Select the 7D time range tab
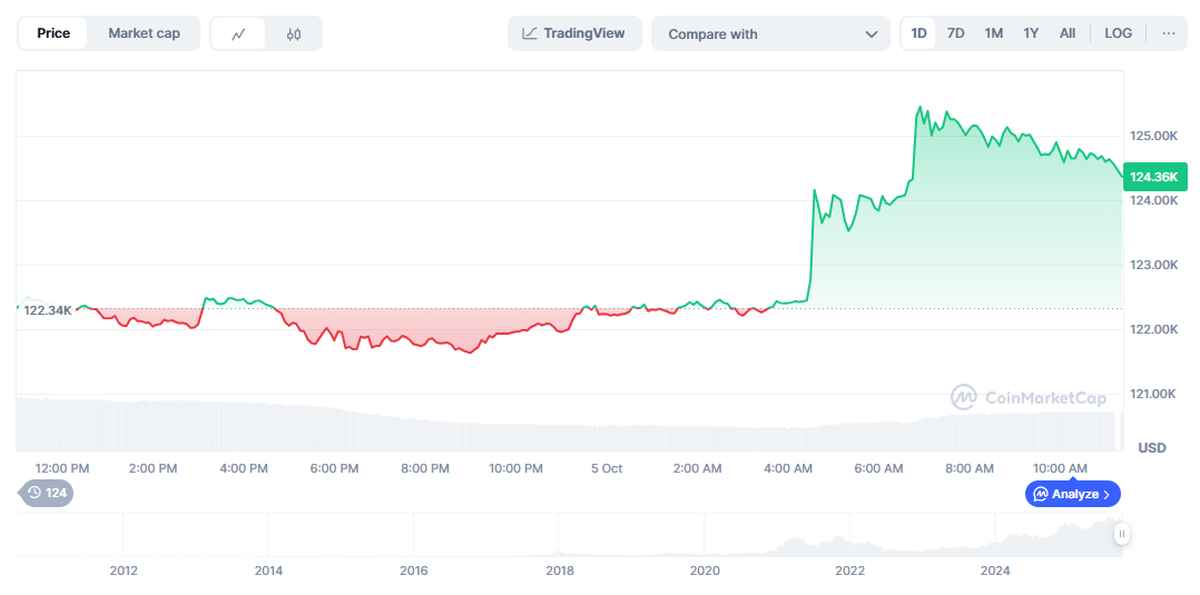This screenshot has width=1200, height=595. pos(956,33)
